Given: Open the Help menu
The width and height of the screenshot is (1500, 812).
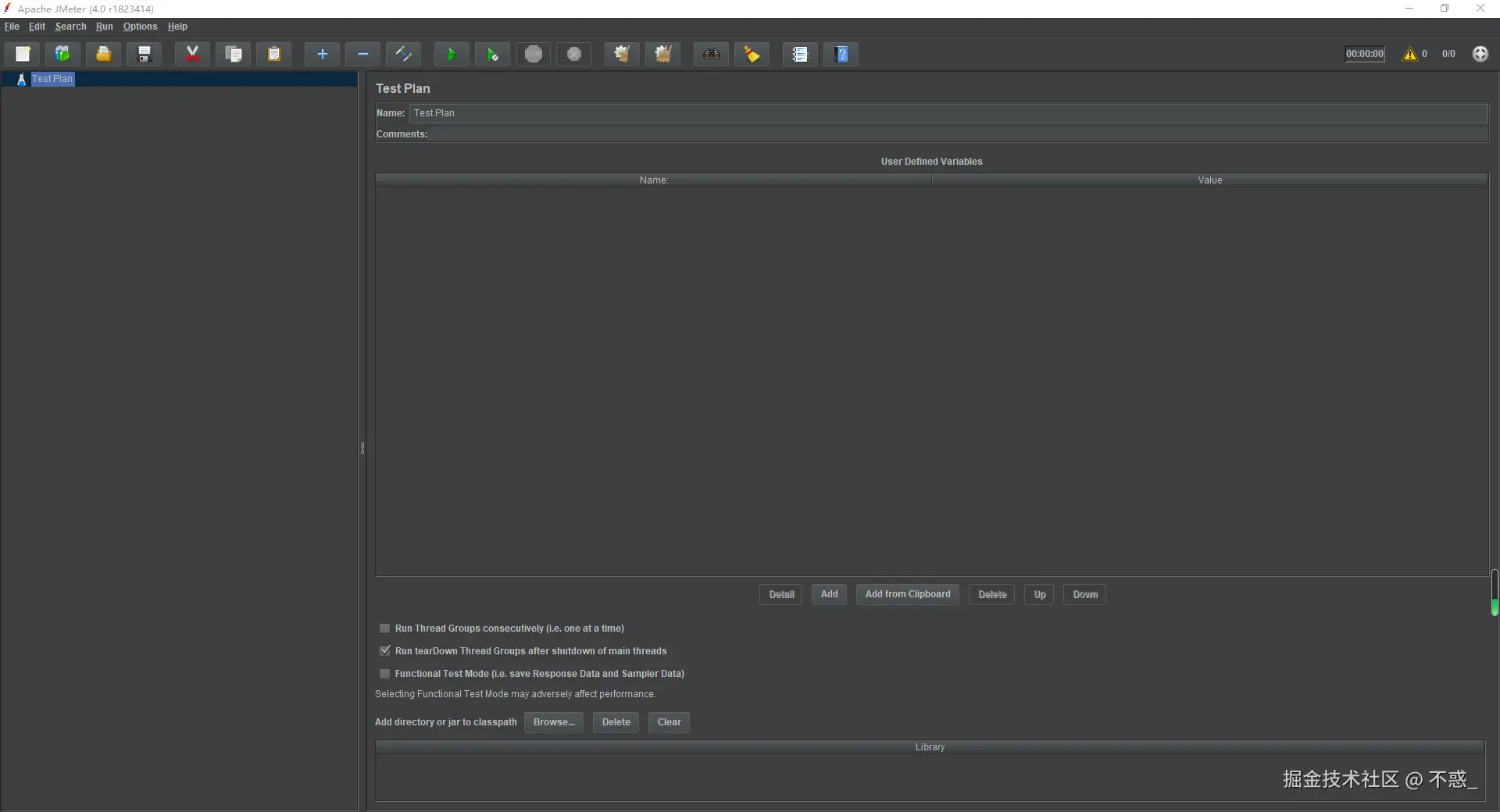Looking at the screenshot, I should [177, 27].
